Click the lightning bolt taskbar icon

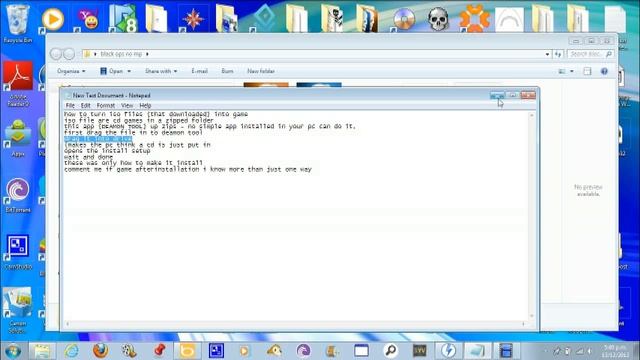448,351
